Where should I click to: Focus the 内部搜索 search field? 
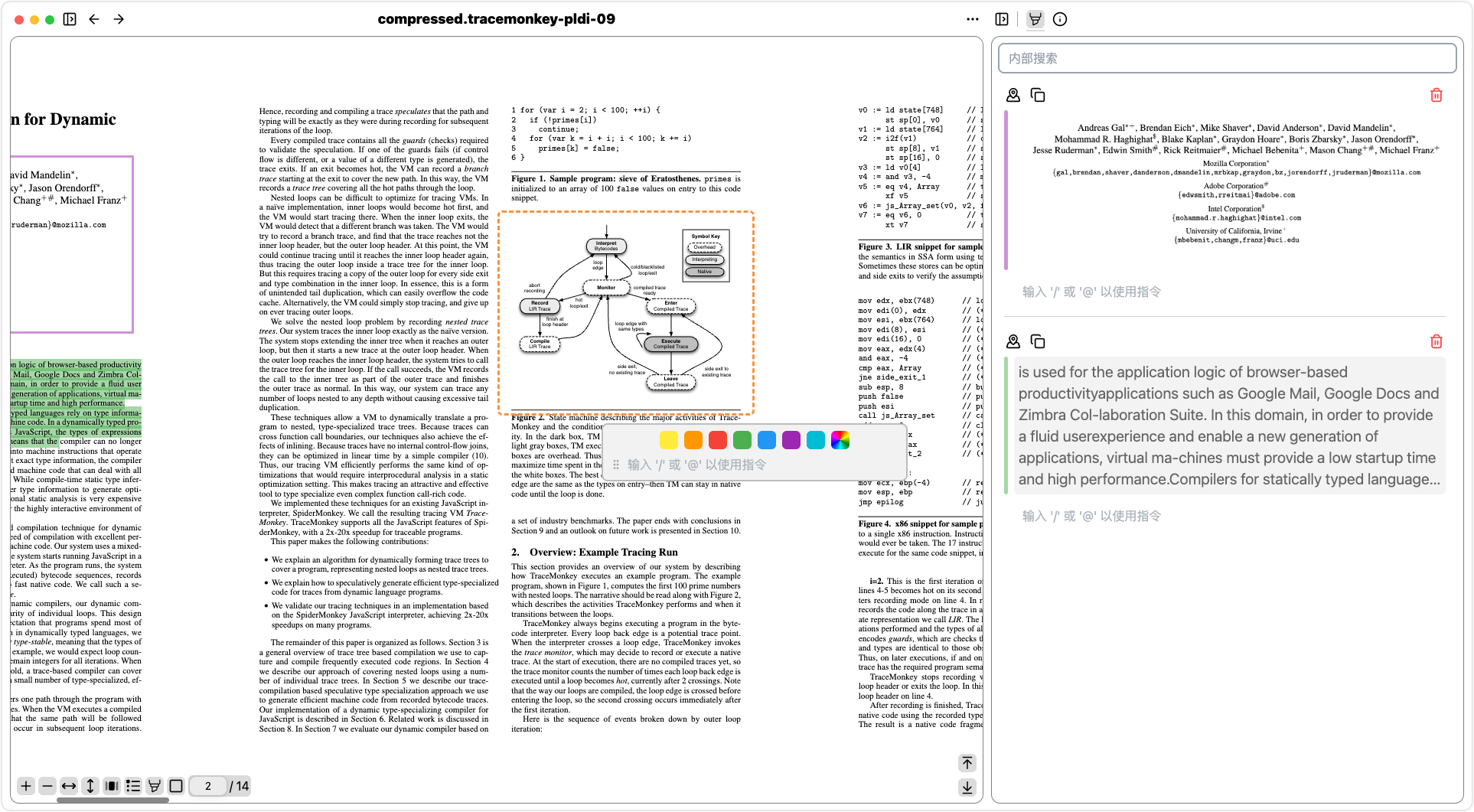coord(1227,58)
